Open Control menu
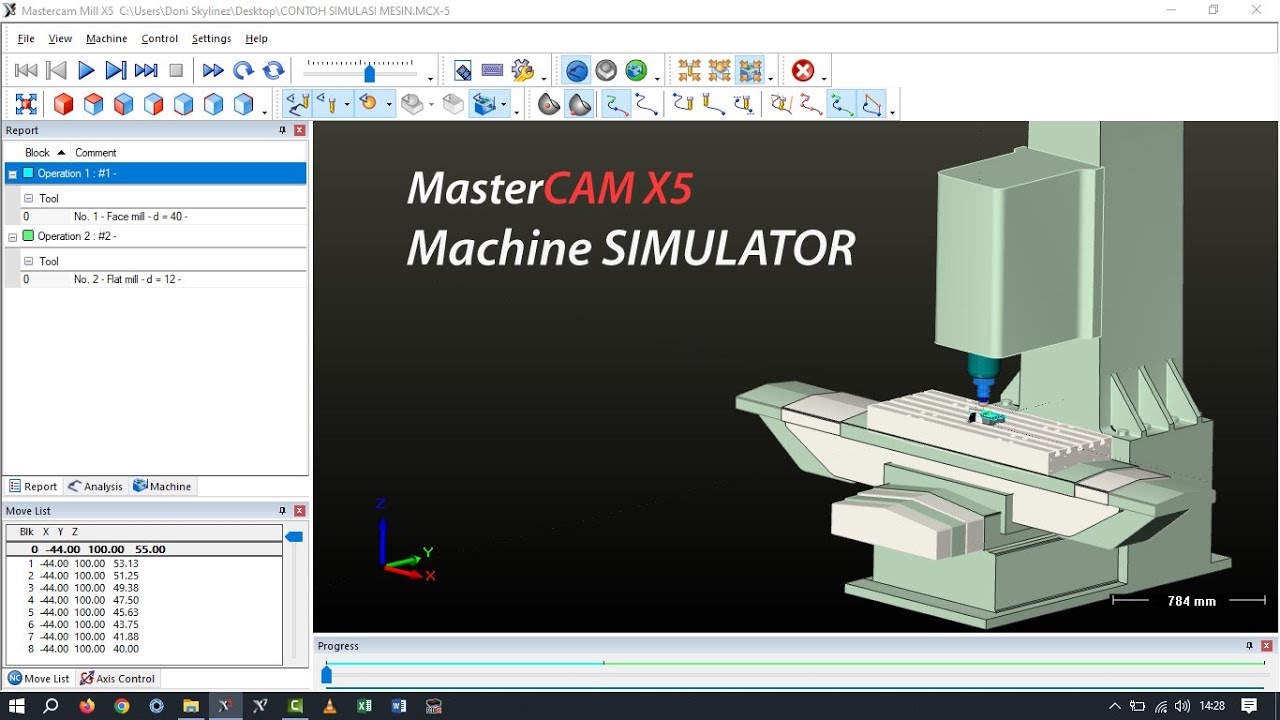Screen dimensions: 1280x720 pyautogui.click(x=159, y=38)
